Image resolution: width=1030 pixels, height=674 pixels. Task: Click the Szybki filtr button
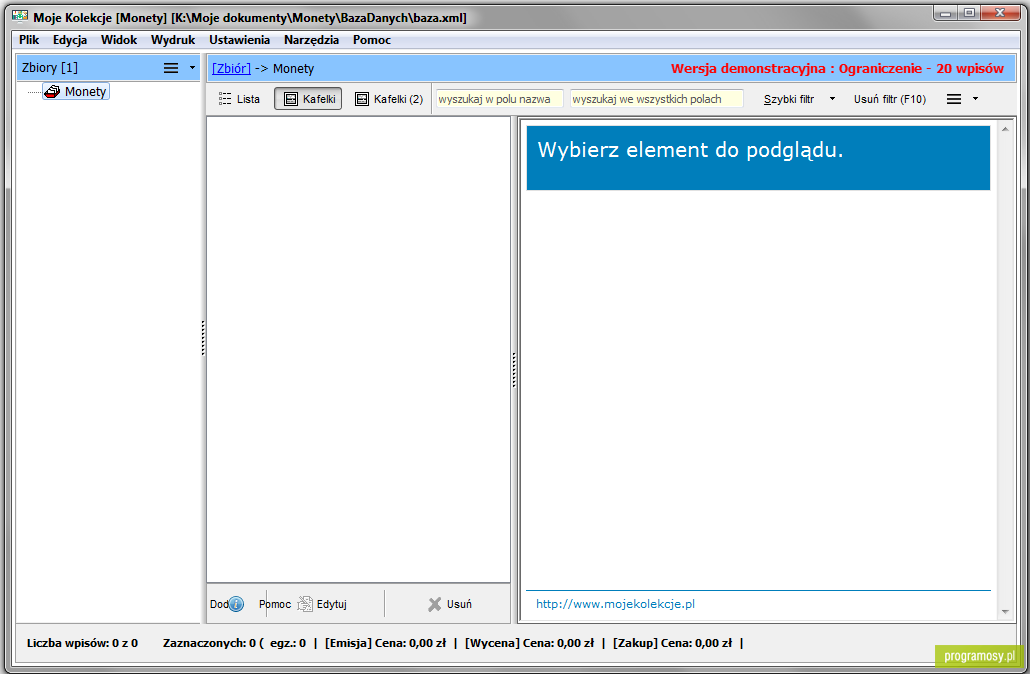point(789,99)
